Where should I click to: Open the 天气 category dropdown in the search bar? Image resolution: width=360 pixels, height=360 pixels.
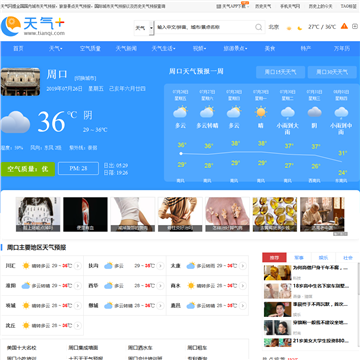click(x=144, y=28)
